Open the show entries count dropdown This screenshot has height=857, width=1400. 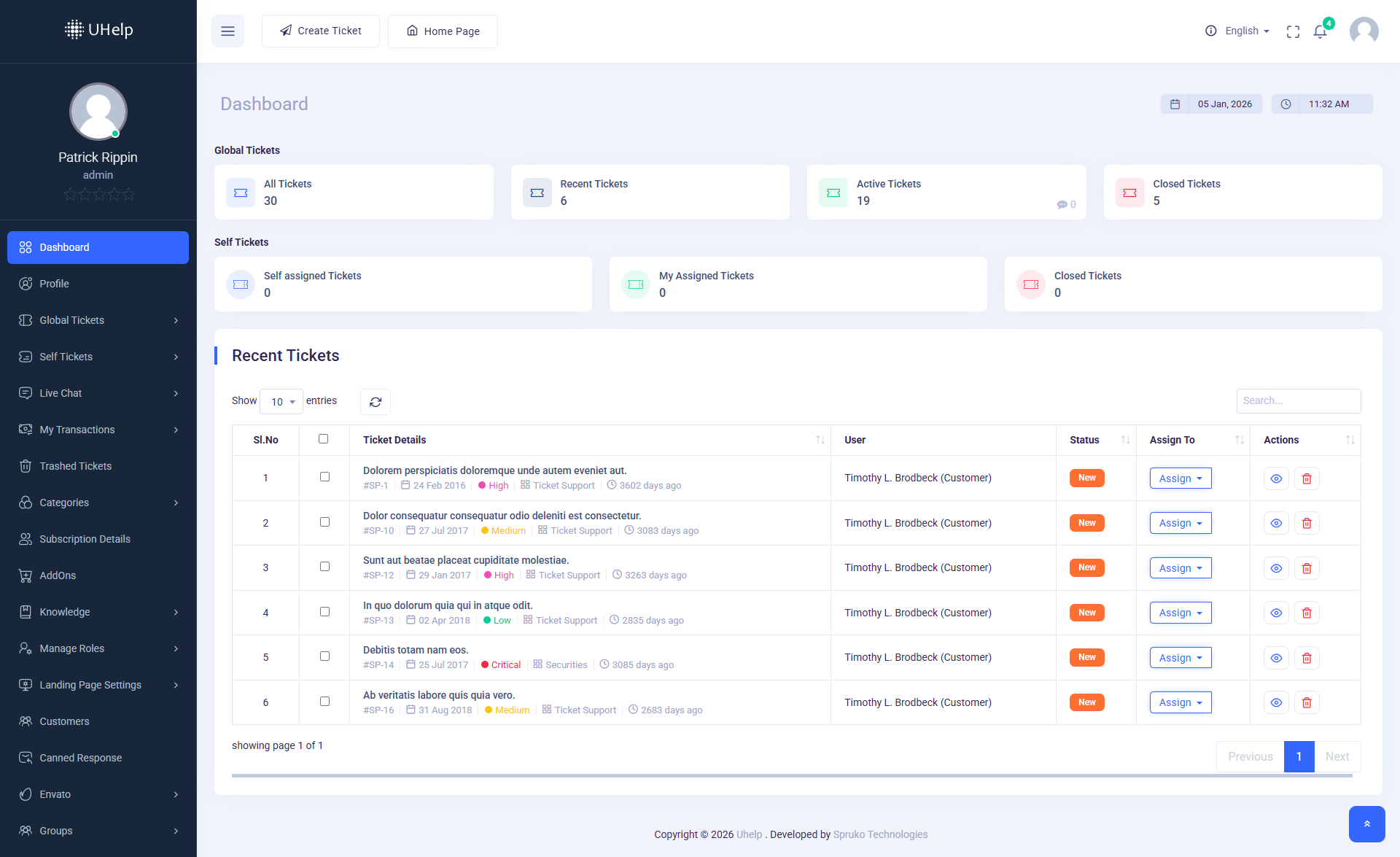coord(281,402)
